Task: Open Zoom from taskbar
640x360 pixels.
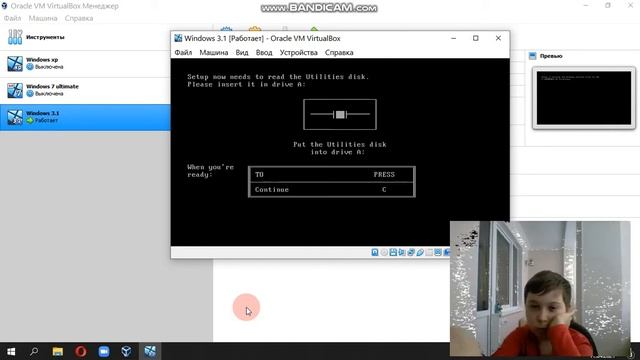Action: coord(104,351)
